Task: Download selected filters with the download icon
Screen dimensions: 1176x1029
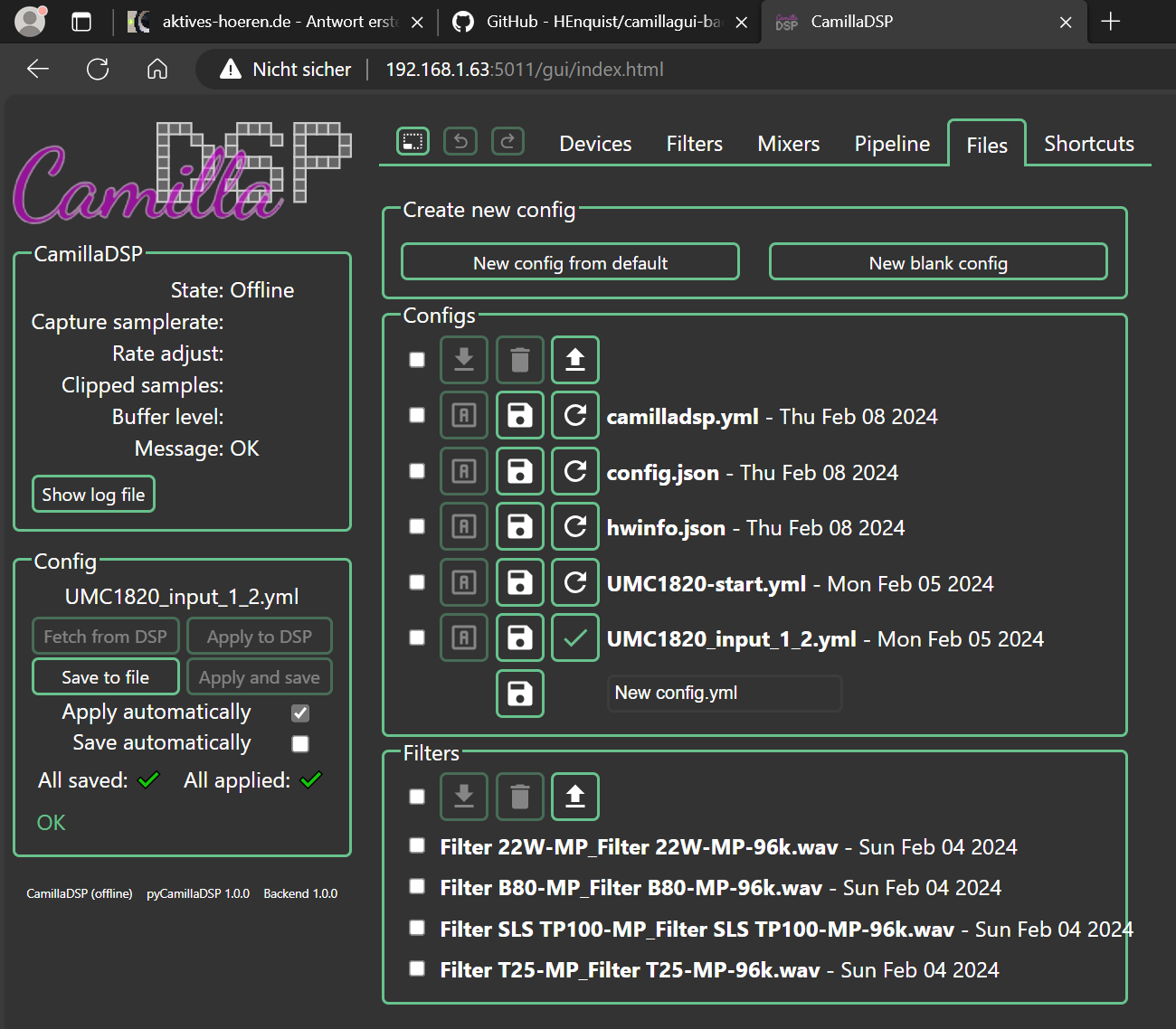Action: [464, 797]
